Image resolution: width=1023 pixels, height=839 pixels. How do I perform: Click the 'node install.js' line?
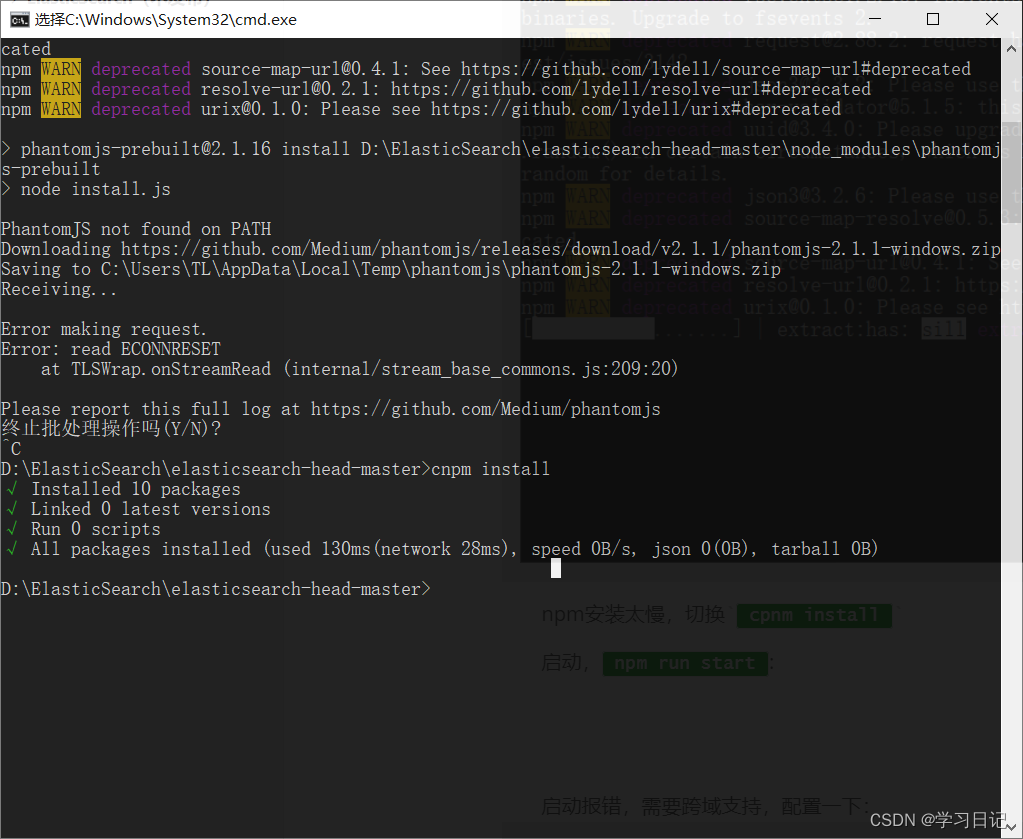(86, 189)
